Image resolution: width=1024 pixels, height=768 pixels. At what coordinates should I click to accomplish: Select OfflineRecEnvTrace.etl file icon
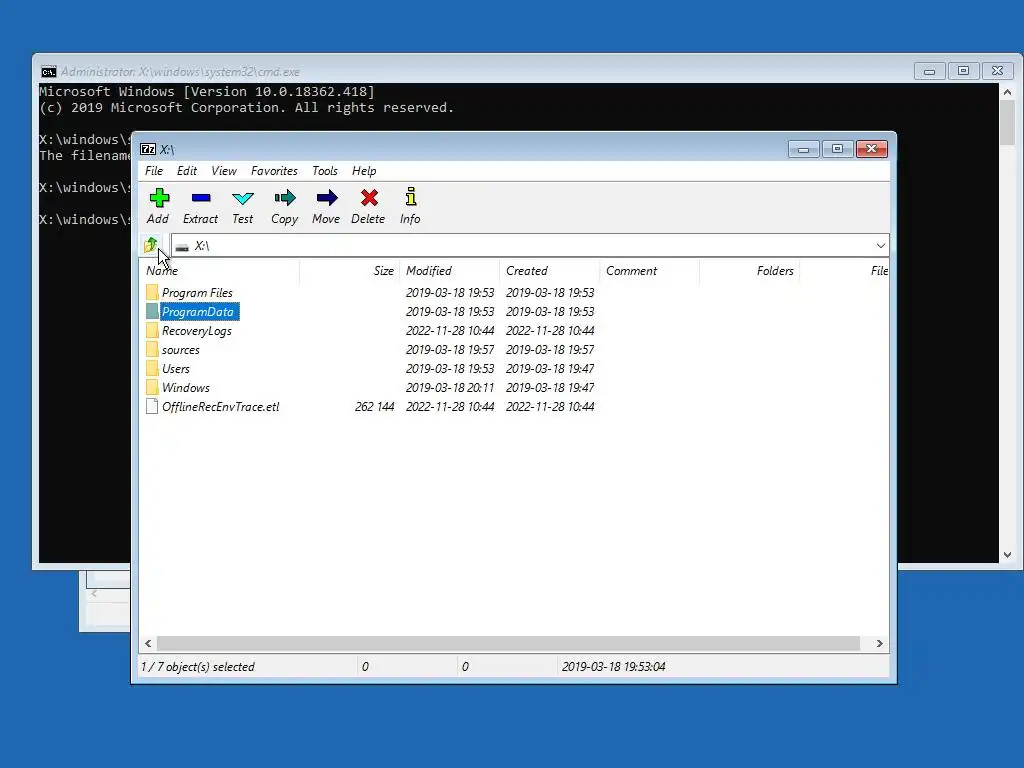click(x=152, y=406)
